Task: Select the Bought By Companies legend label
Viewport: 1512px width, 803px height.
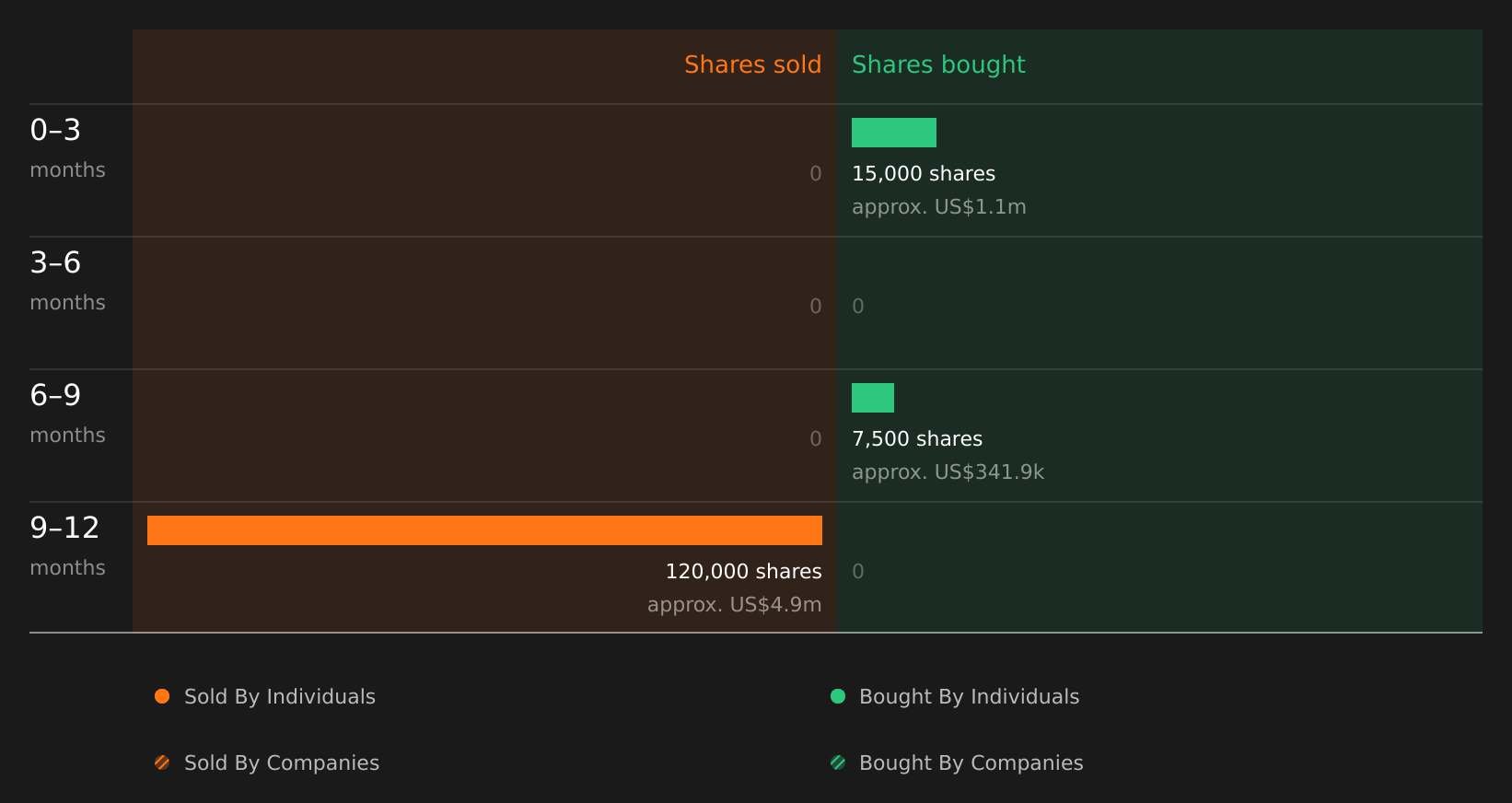Action: coord(971,763)
